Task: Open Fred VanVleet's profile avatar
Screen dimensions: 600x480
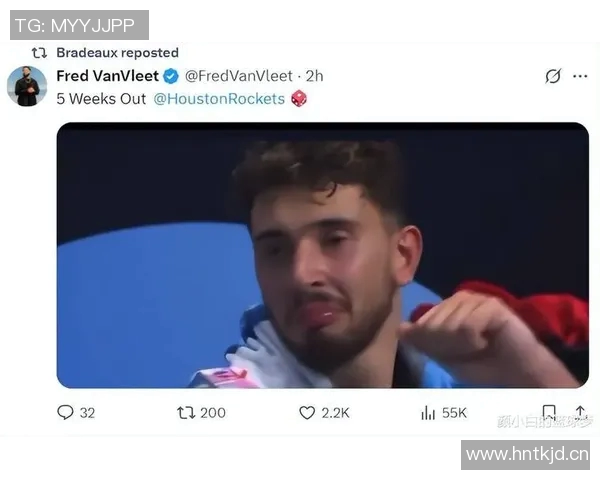Action: 27,86
